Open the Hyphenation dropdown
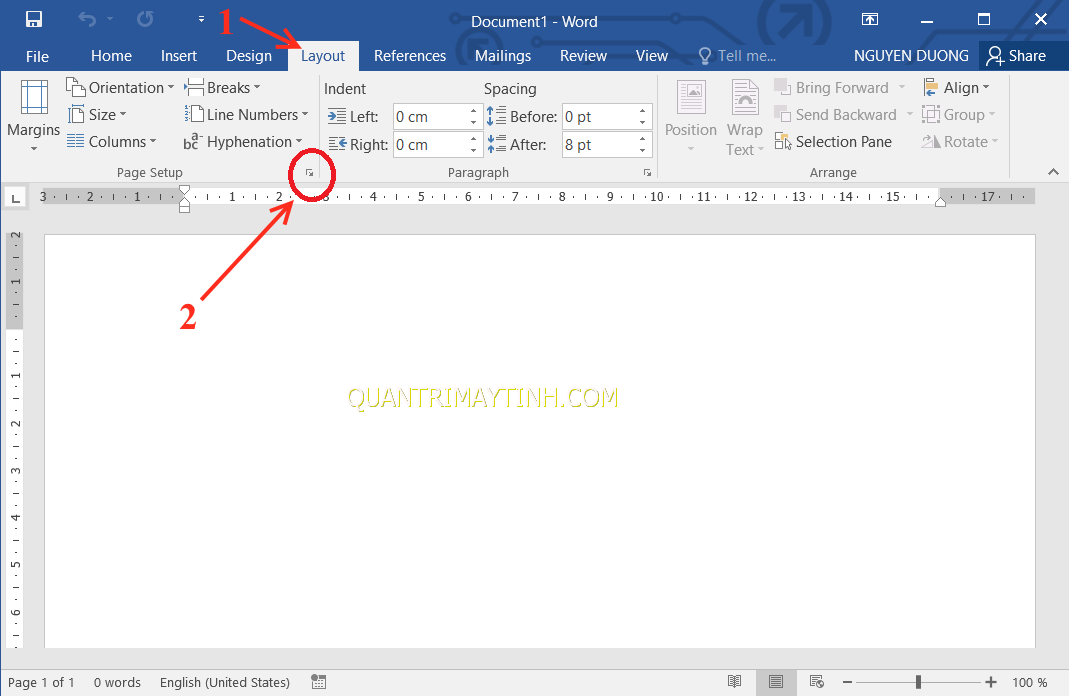 click(243, 142)
